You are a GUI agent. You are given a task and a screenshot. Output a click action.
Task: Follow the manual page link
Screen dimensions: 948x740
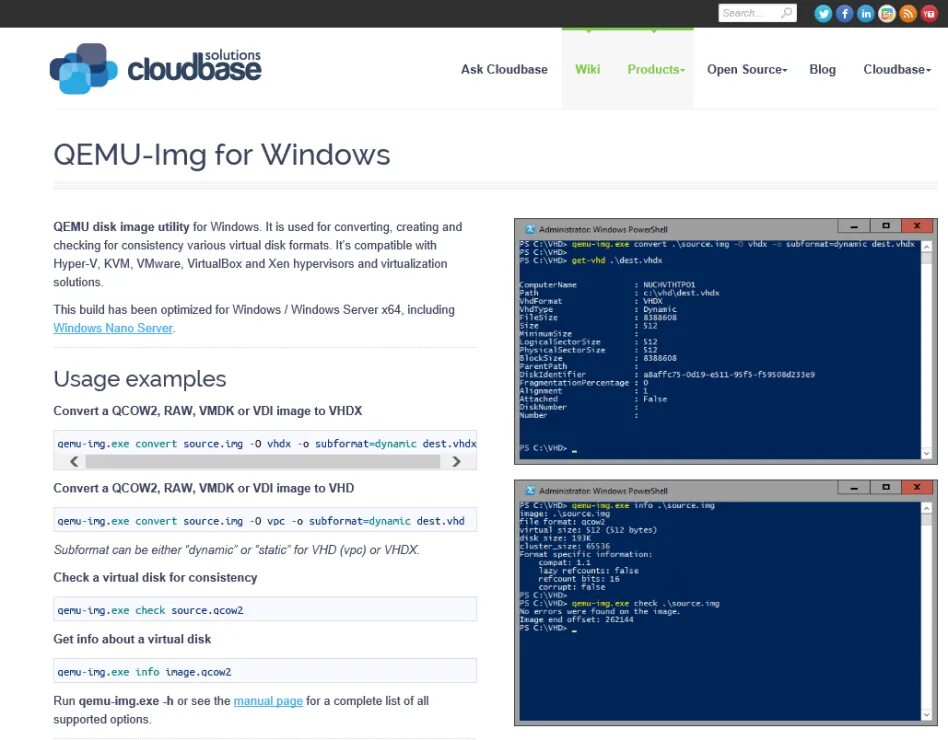268,701
